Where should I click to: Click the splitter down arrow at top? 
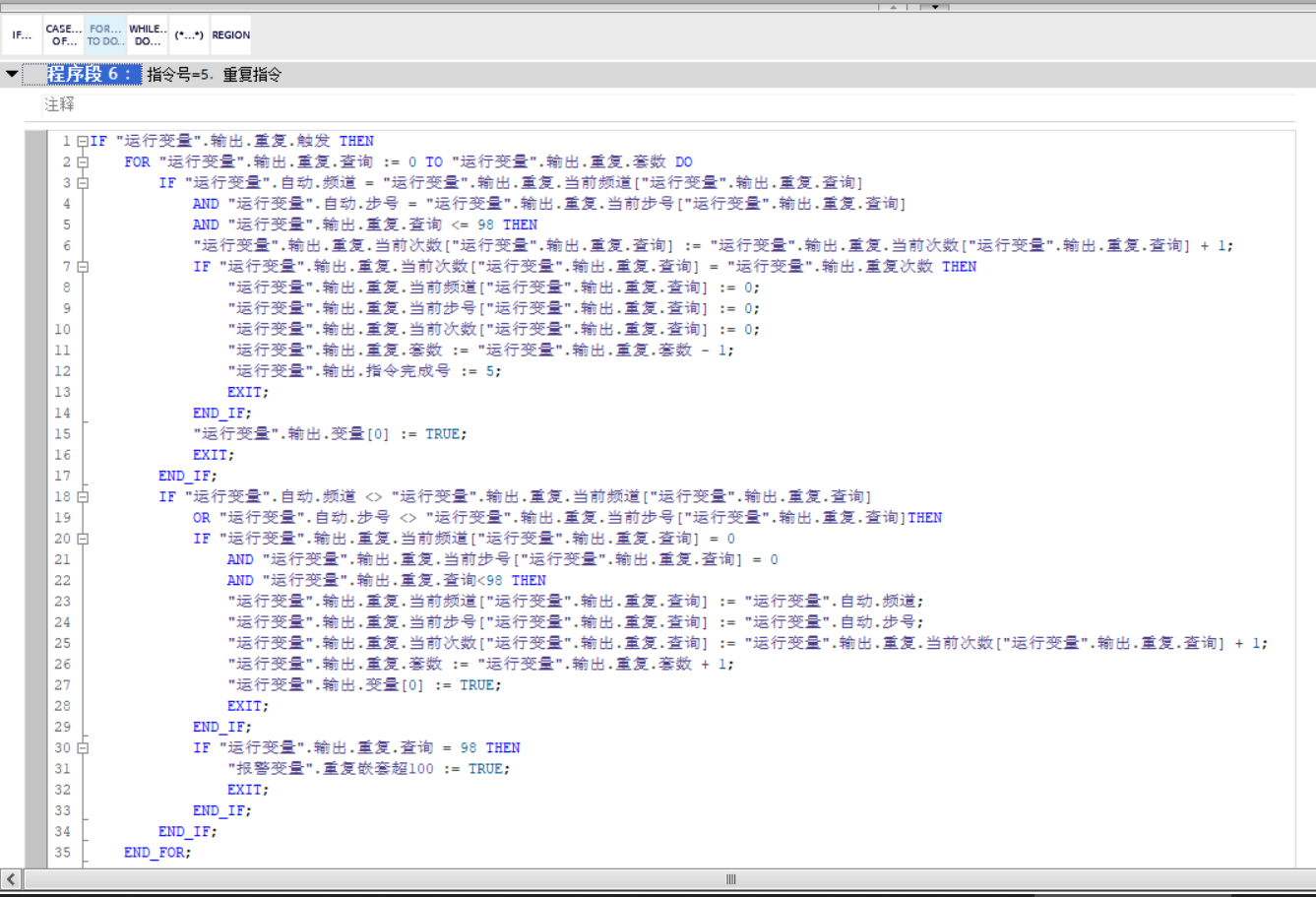(934, 7)
